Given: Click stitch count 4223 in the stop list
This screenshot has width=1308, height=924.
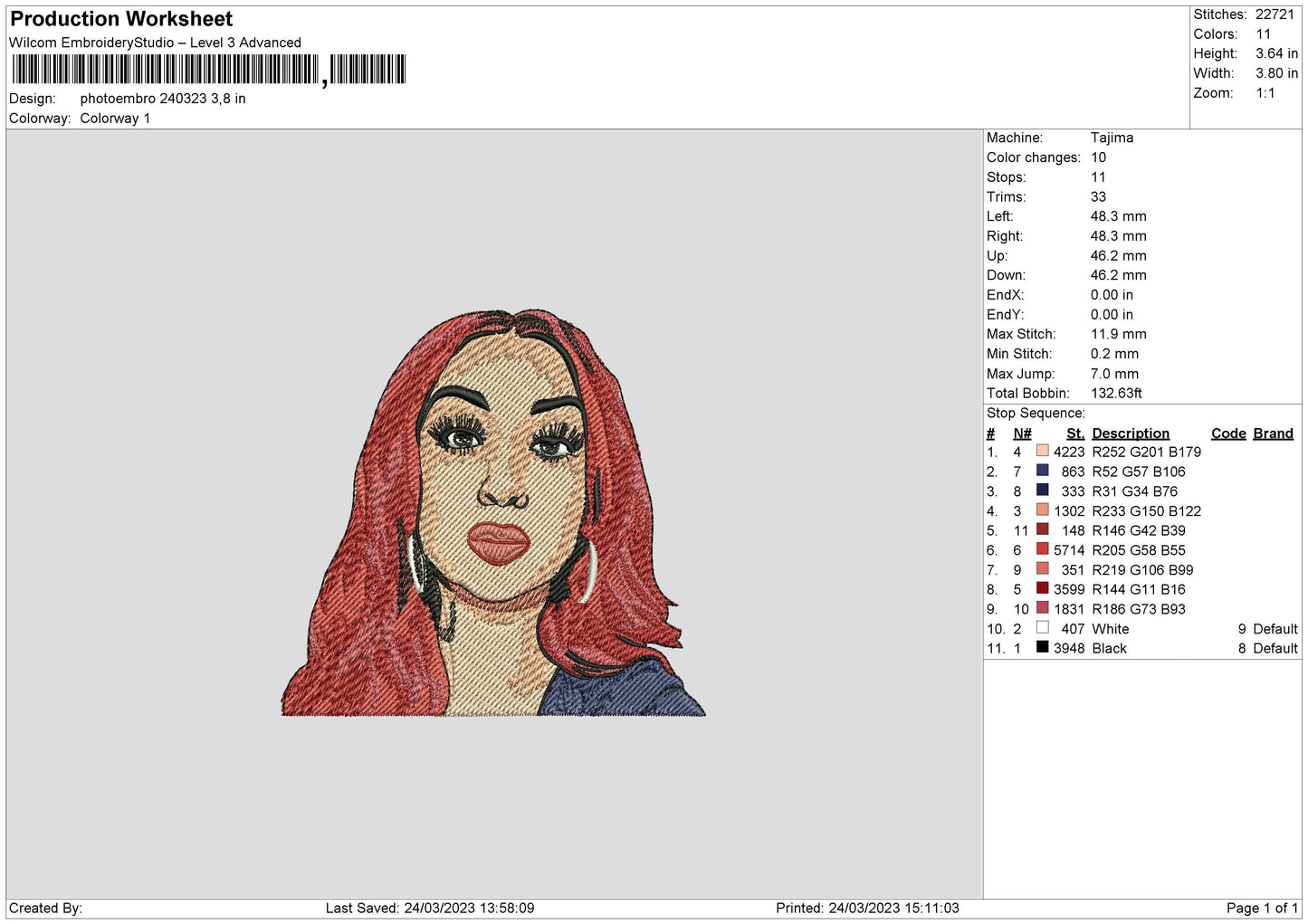Looking at the screenshot, I should point(1069,452).
